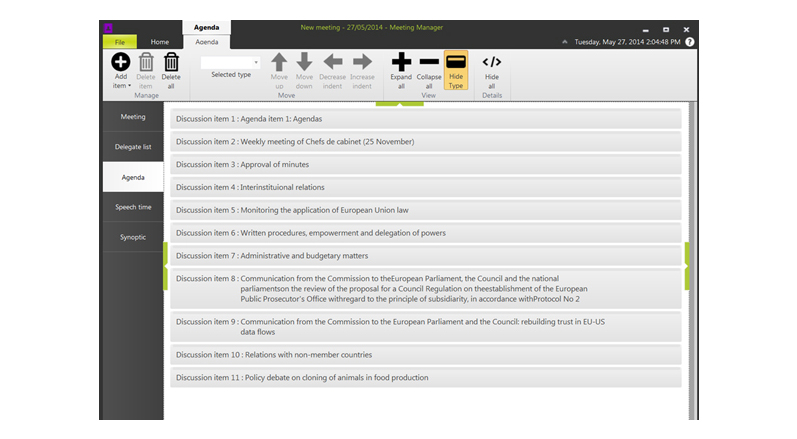This screenshot has height=439, width=797.
Task: Click the Add item plus icon
Action: [120, 62]
